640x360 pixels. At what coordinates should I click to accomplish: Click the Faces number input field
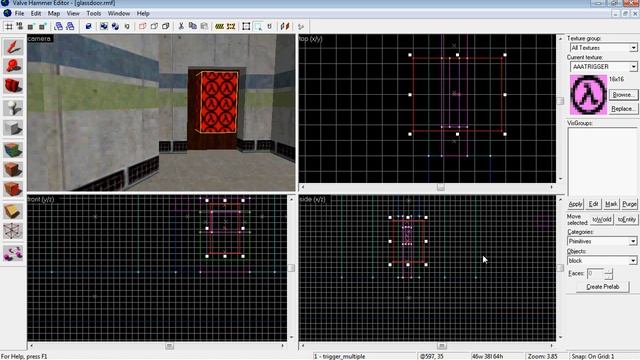pyautogui.click(x=595, y=273)
